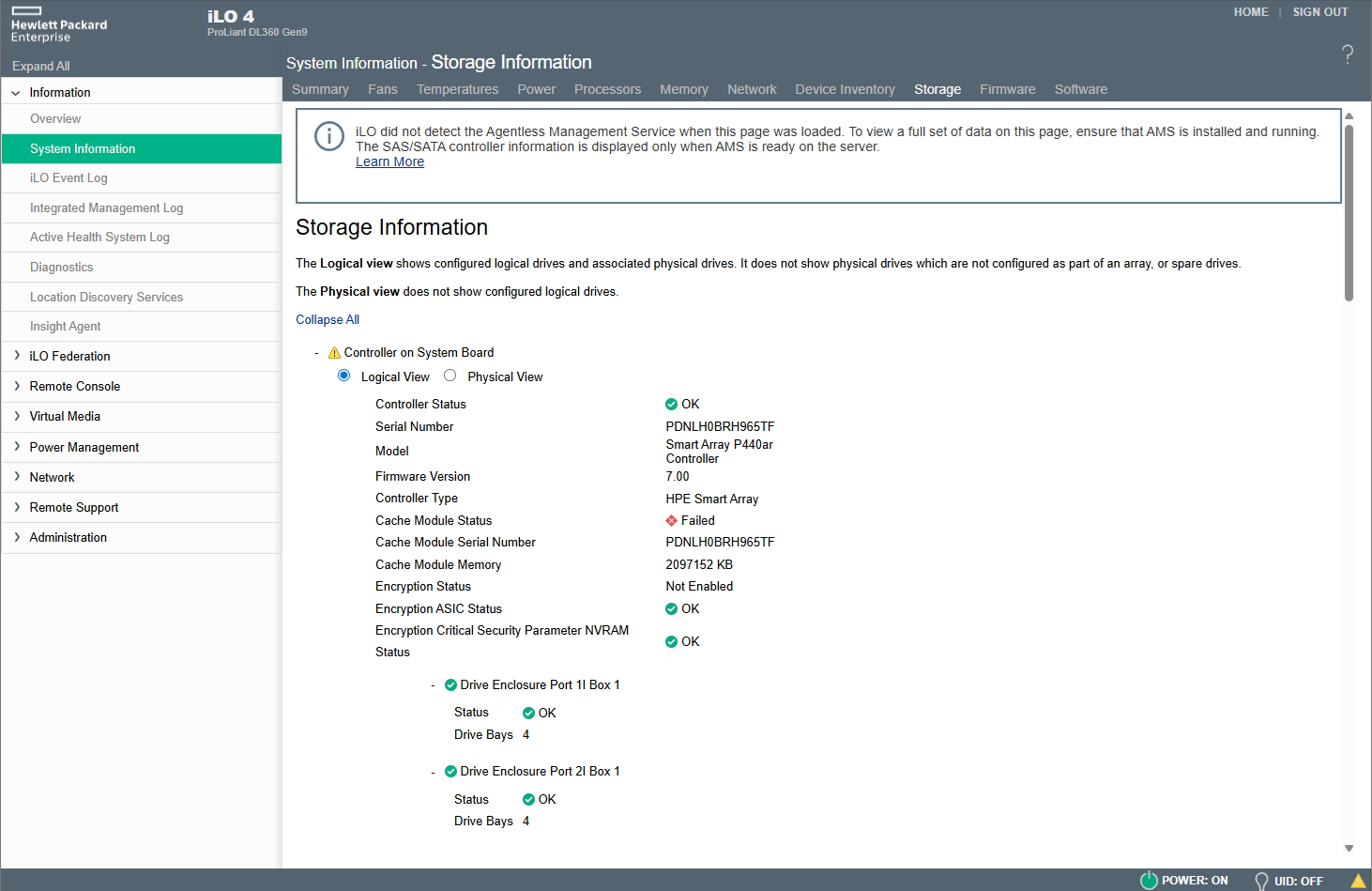Open the Network tab in System Information
Image resolution: width=1372 pixels, height=891 pixels.
coord(752,89)
